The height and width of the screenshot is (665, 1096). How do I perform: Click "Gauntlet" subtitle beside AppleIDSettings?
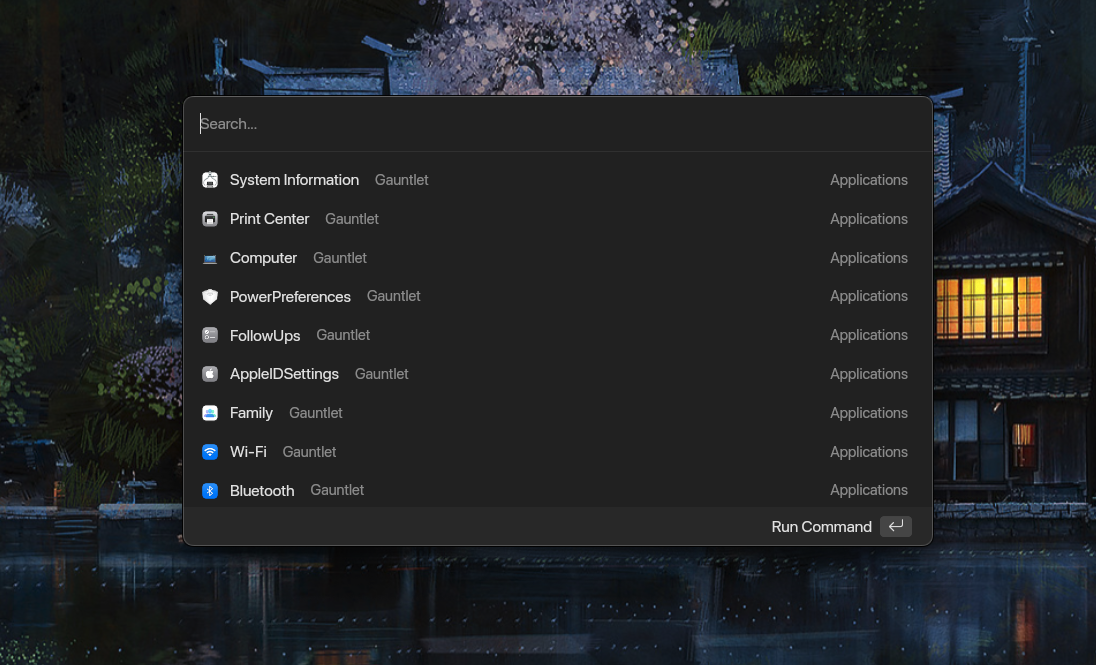tap(382, 374)
